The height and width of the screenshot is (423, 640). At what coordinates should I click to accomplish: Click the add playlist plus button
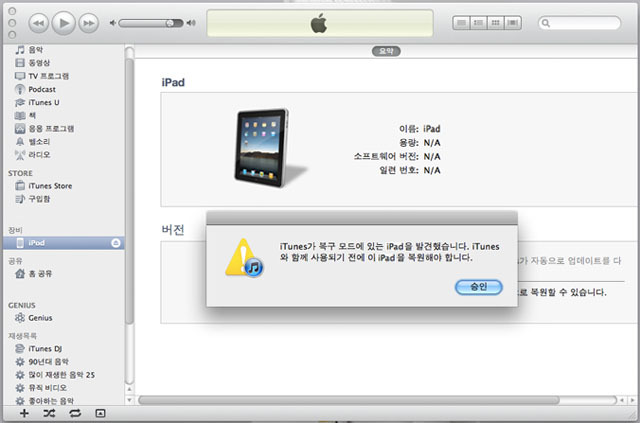[24, 413]
